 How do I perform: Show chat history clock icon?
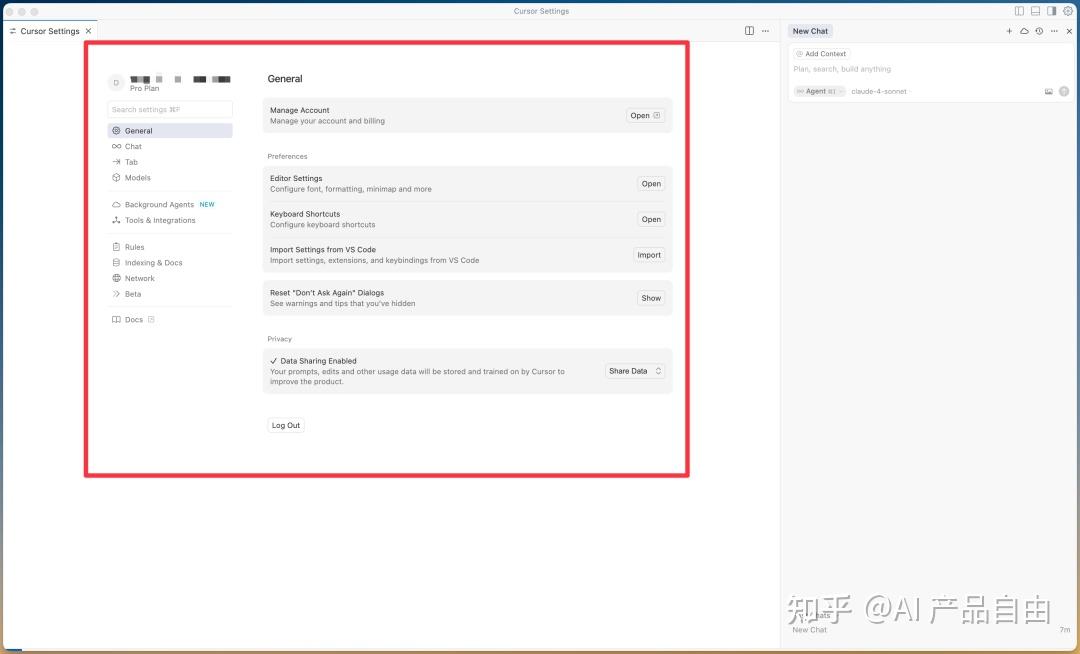tap(1039, 31)
